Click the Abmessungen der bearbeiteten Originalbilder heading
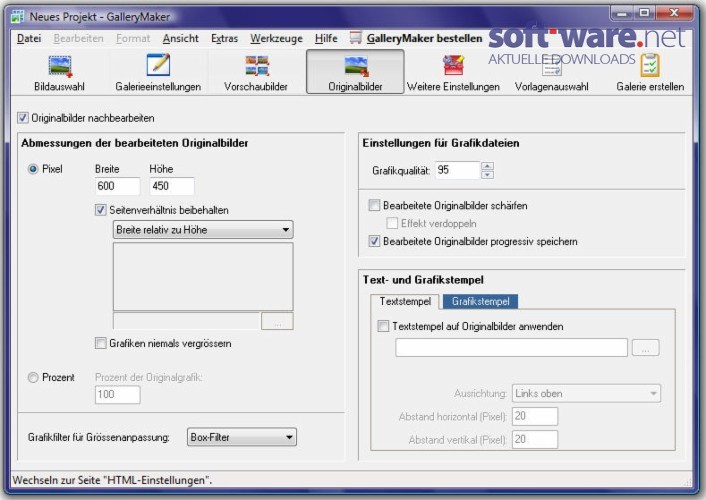The image size is (706, 500). click(x=135, y=143)
